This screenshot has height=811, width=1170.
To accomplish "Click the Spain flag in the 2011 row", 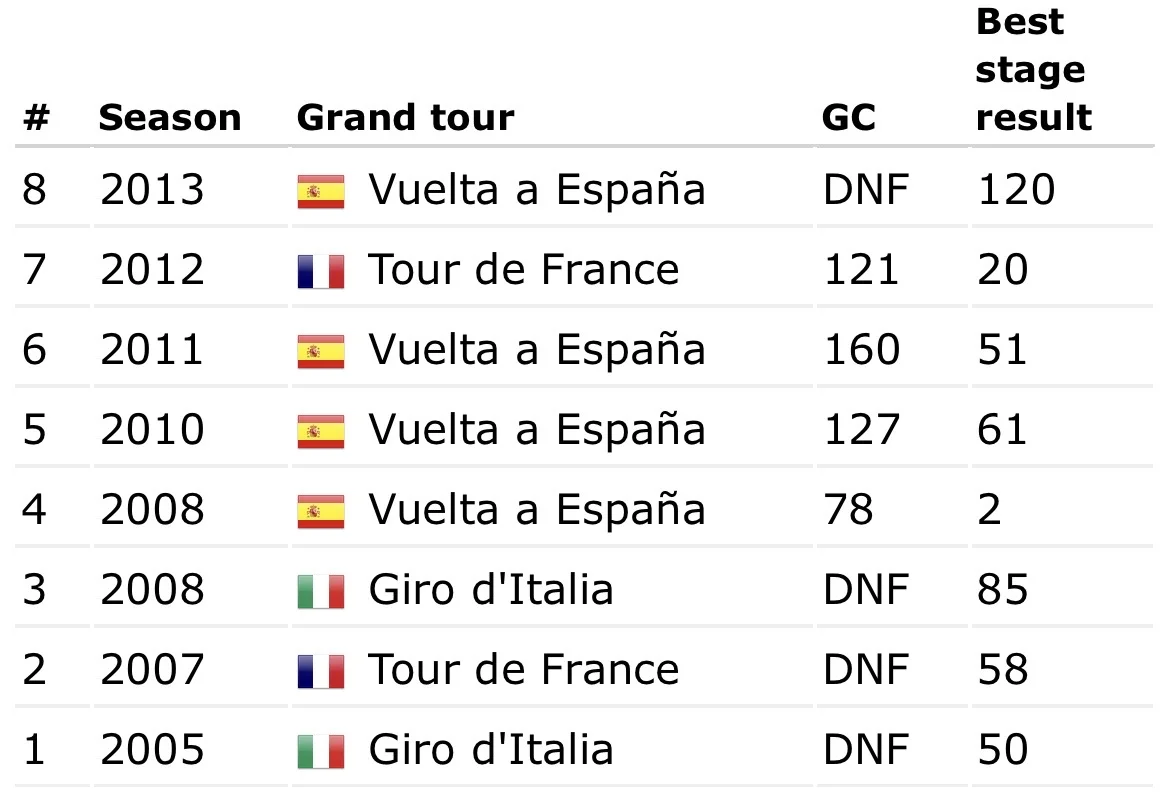I will tap(321, 351).
